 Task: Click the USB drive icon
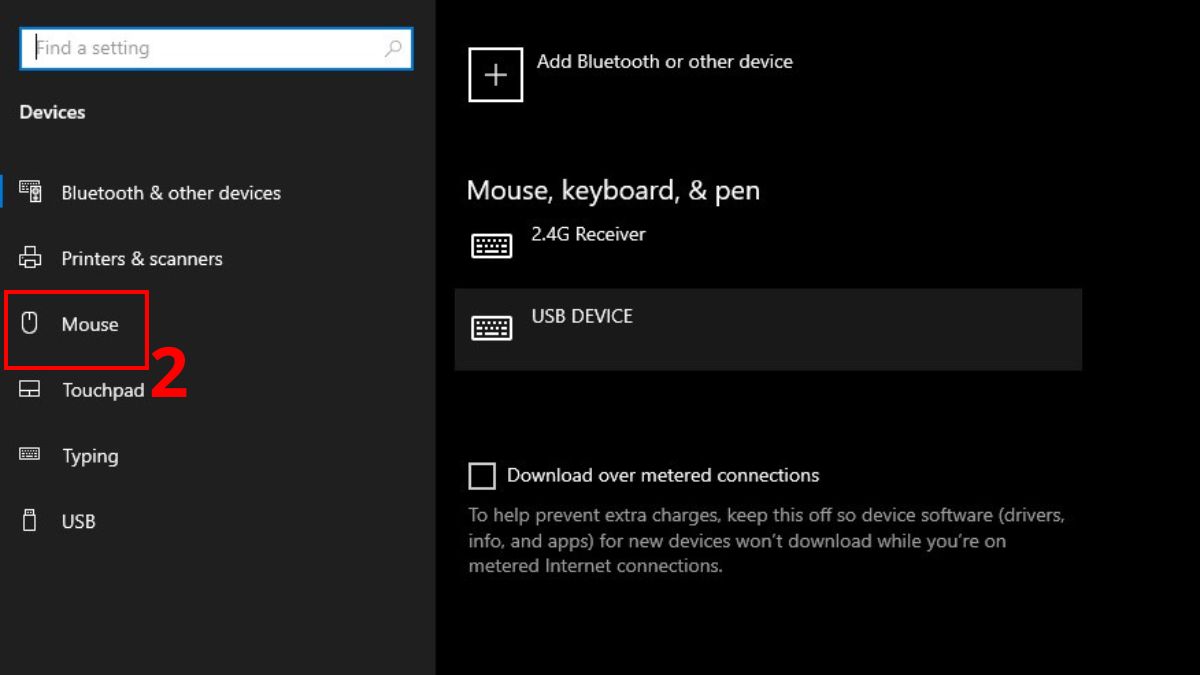[x=30, y=520]
